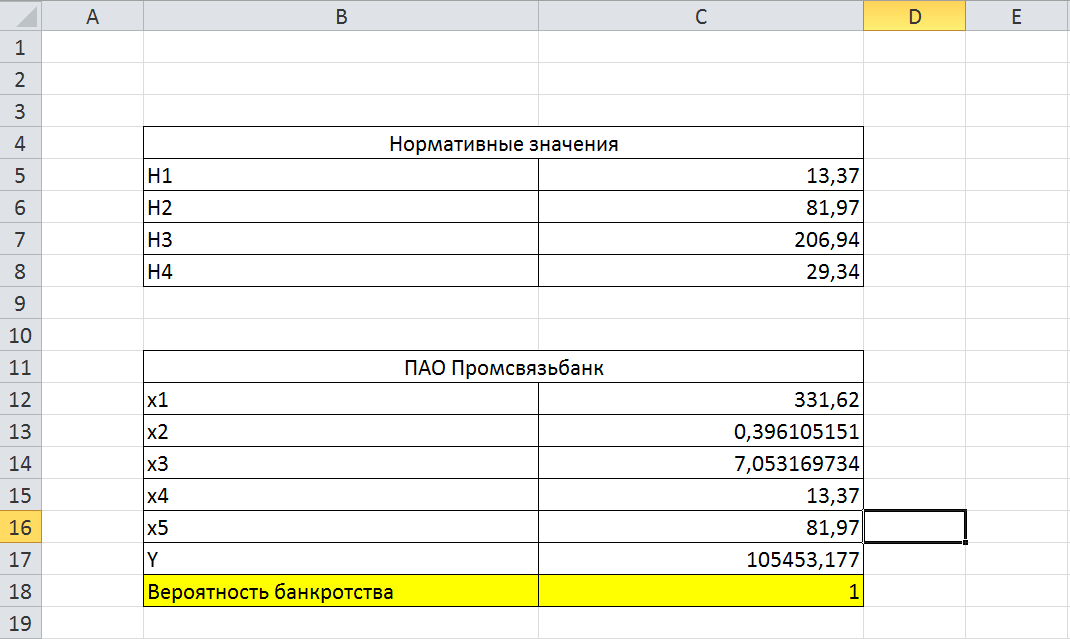Select the cell labeled x1
This screenshot has height=639, width=1070.
341,399
